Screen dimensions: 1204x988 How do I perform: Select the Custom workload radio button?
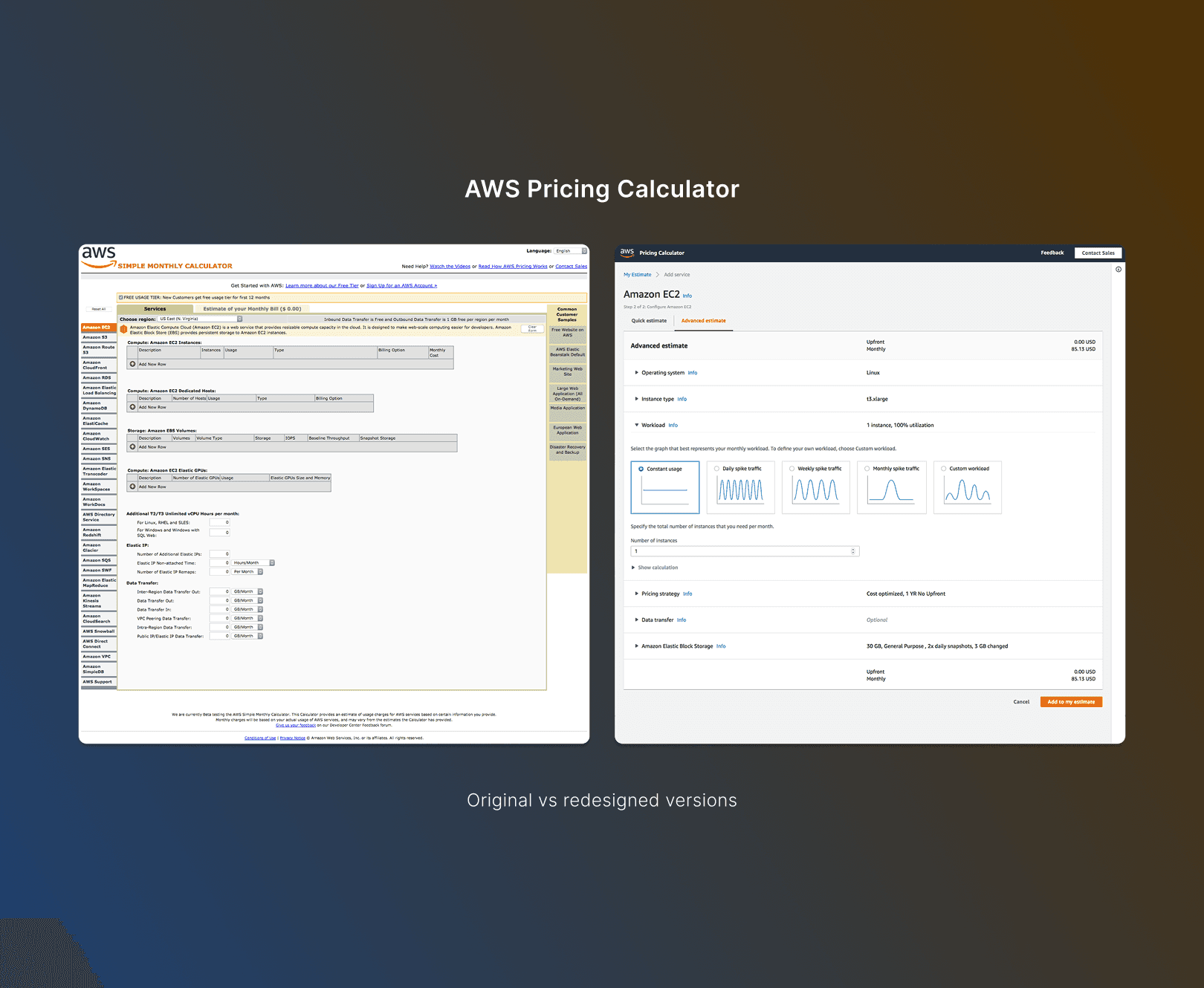(x=943, y=469)
